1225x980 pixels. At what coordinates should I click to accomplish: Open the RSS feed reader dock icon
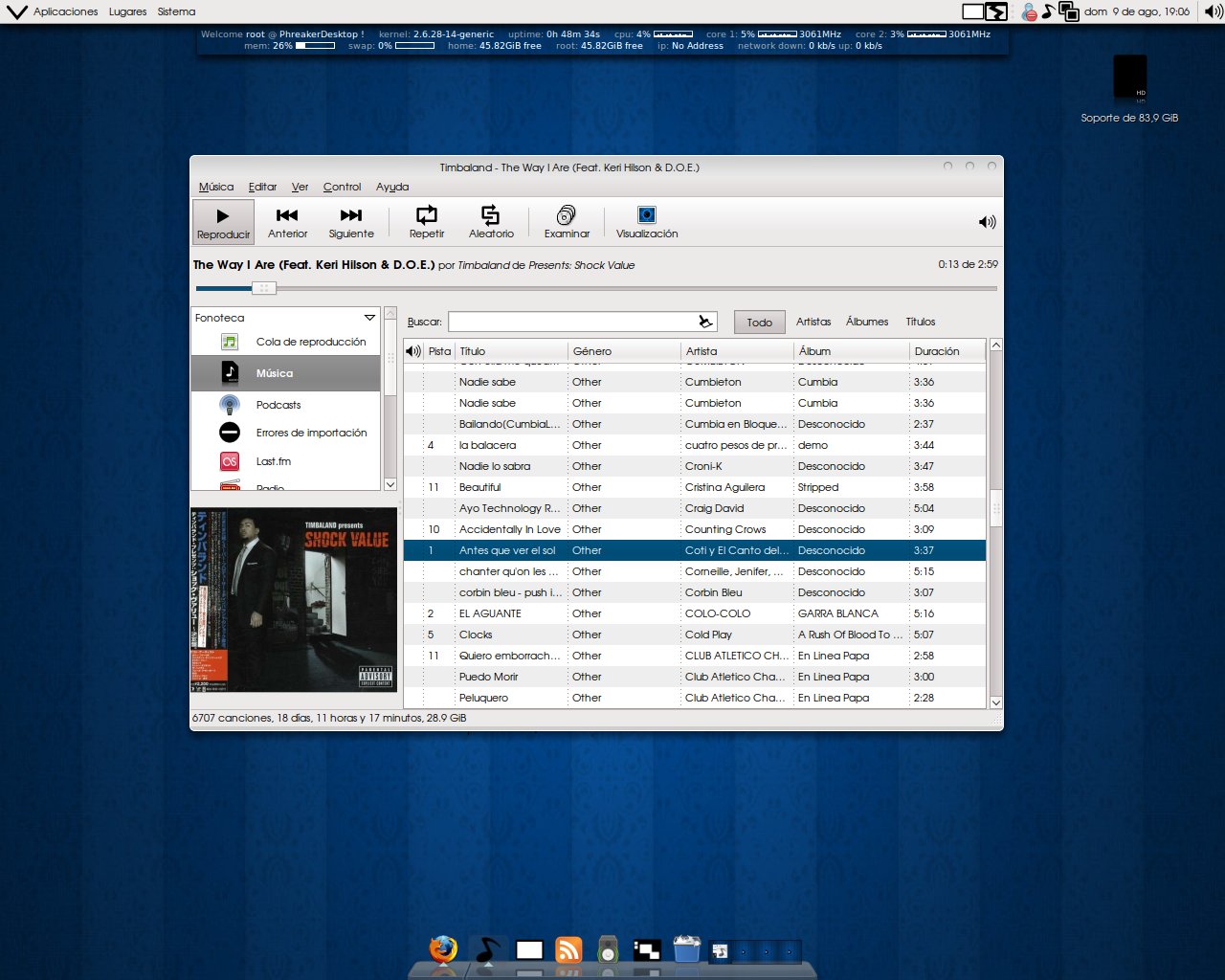pos(568,950)
